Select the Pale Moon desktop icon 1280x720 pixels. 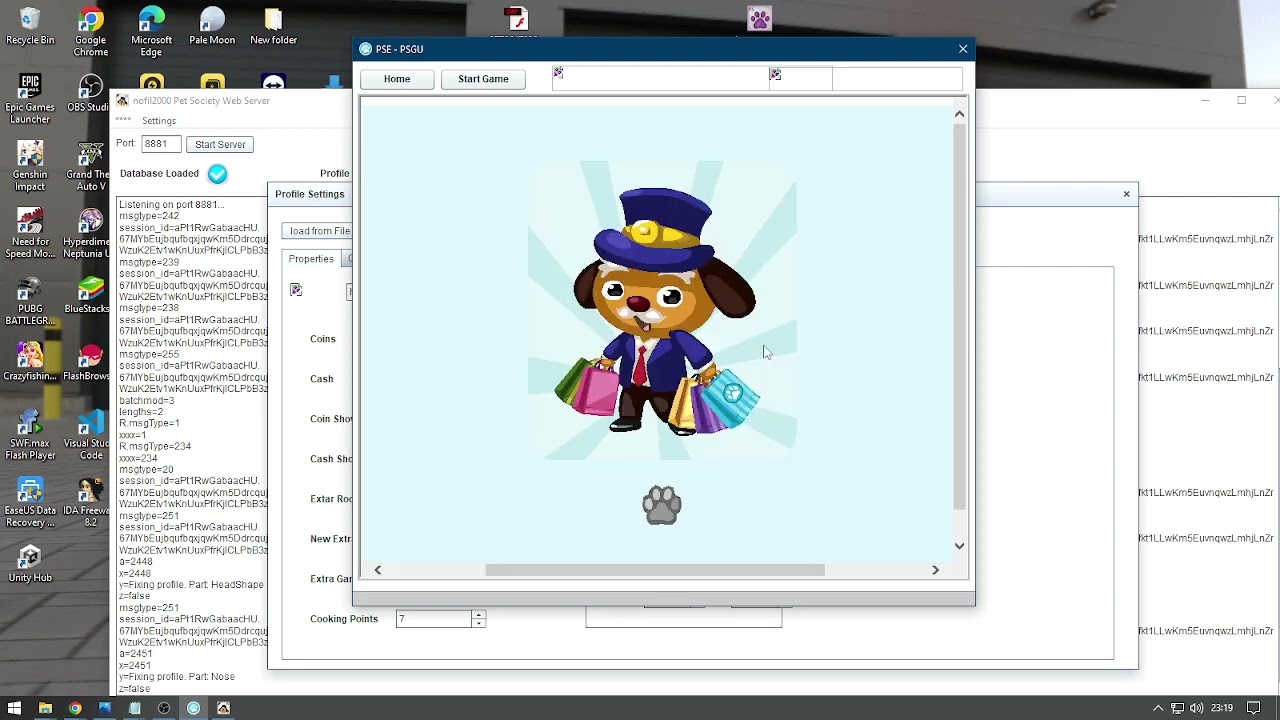212,27
